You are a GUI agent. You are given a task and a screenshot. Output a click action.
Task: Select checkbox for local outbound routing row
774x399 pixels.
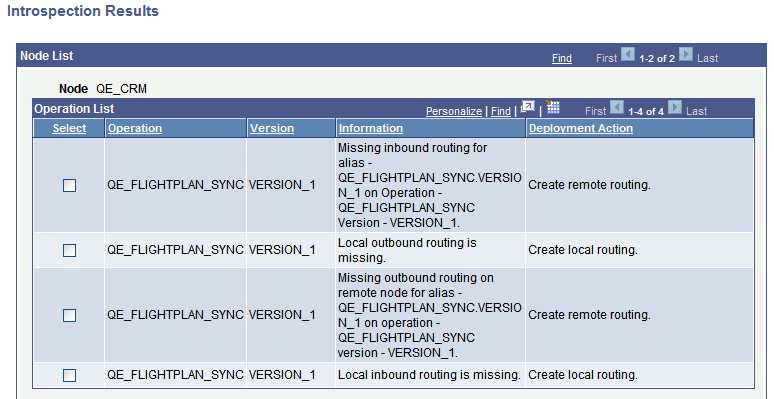pos(70,251)
